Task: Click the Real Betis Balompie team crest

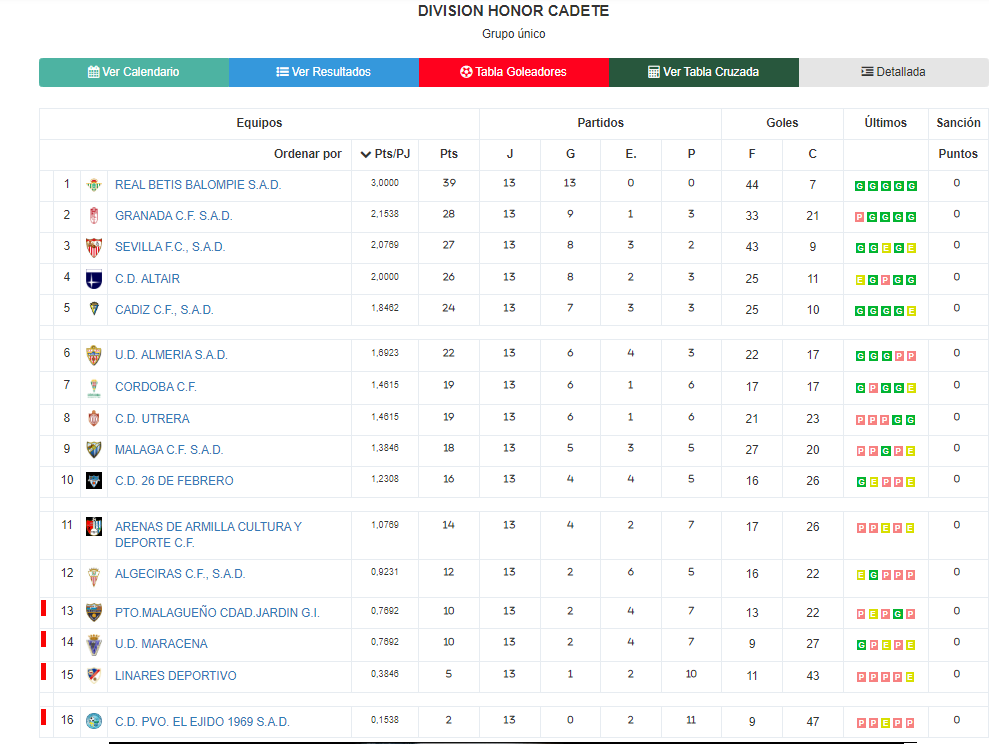Action: (94, 185)
